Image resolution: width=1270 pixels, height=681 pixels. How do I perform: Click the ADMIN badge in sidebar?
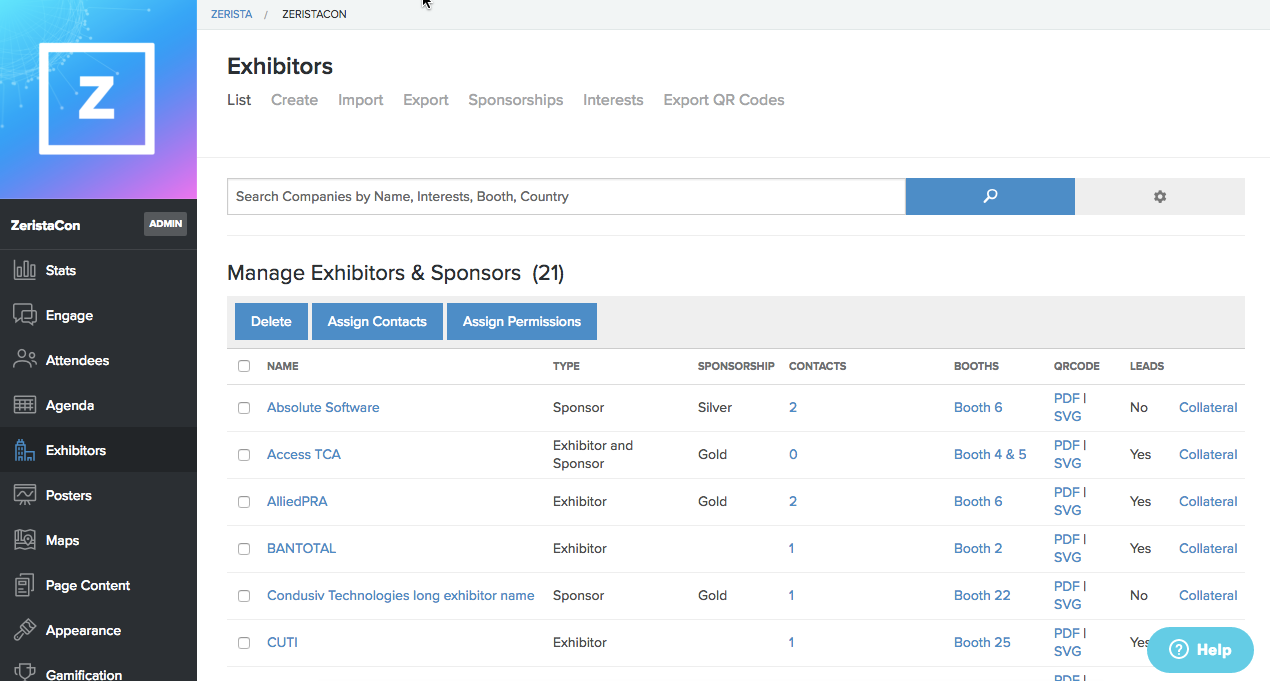[165, 224]
